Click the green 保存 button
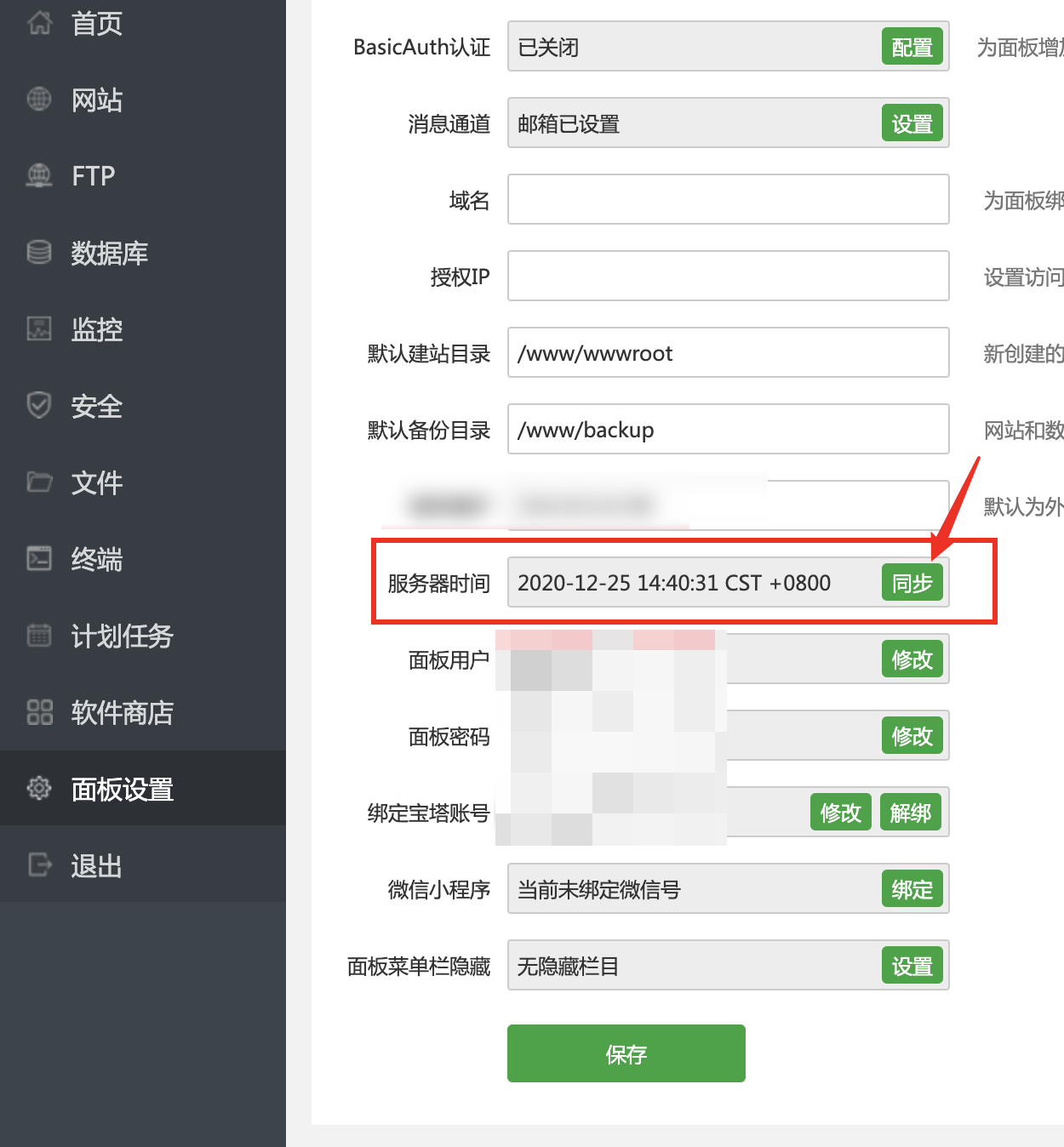This screenshot has width=1064, height=1147. coord(626,1053)
